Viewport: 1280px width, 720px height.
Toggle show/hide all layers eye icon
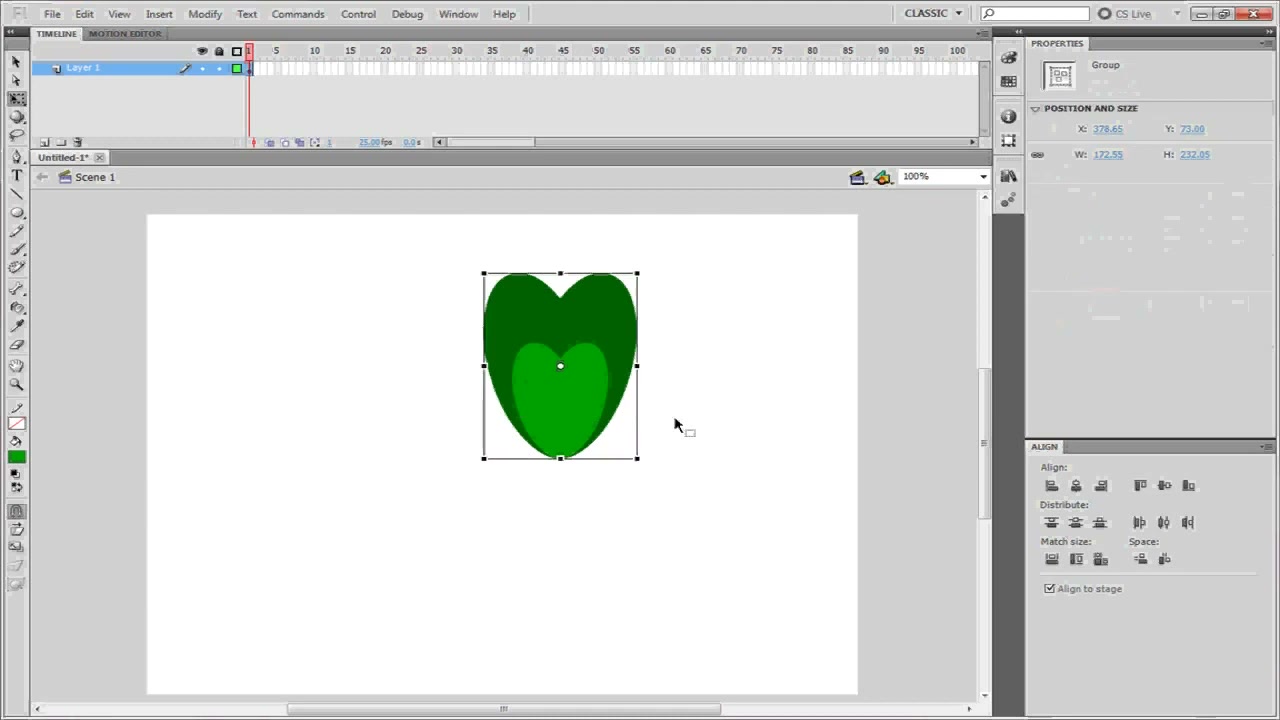coord(202,51)
